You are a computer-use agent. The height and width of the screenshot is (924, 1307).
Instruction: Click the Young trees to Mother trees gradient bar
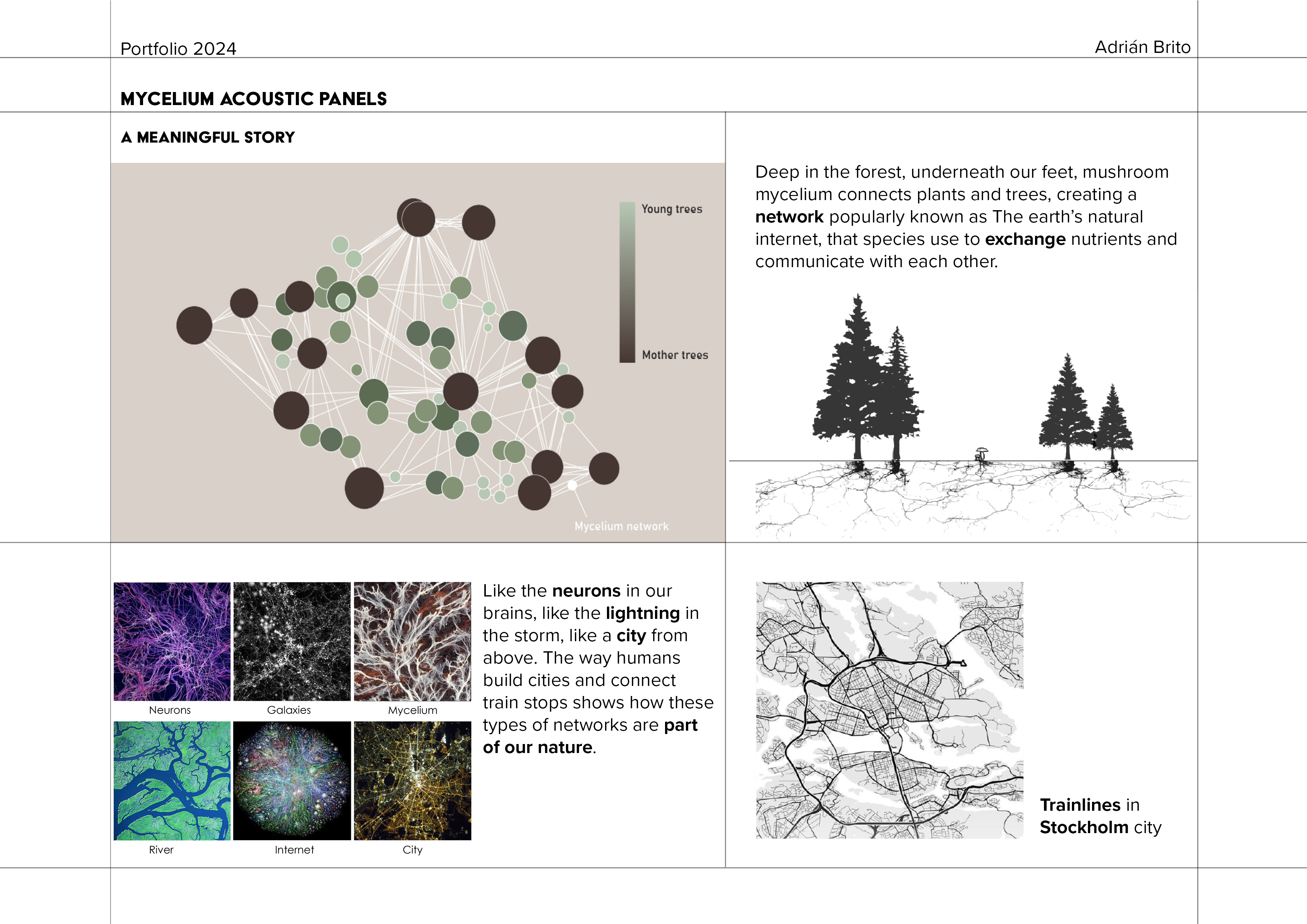point(627,282)
